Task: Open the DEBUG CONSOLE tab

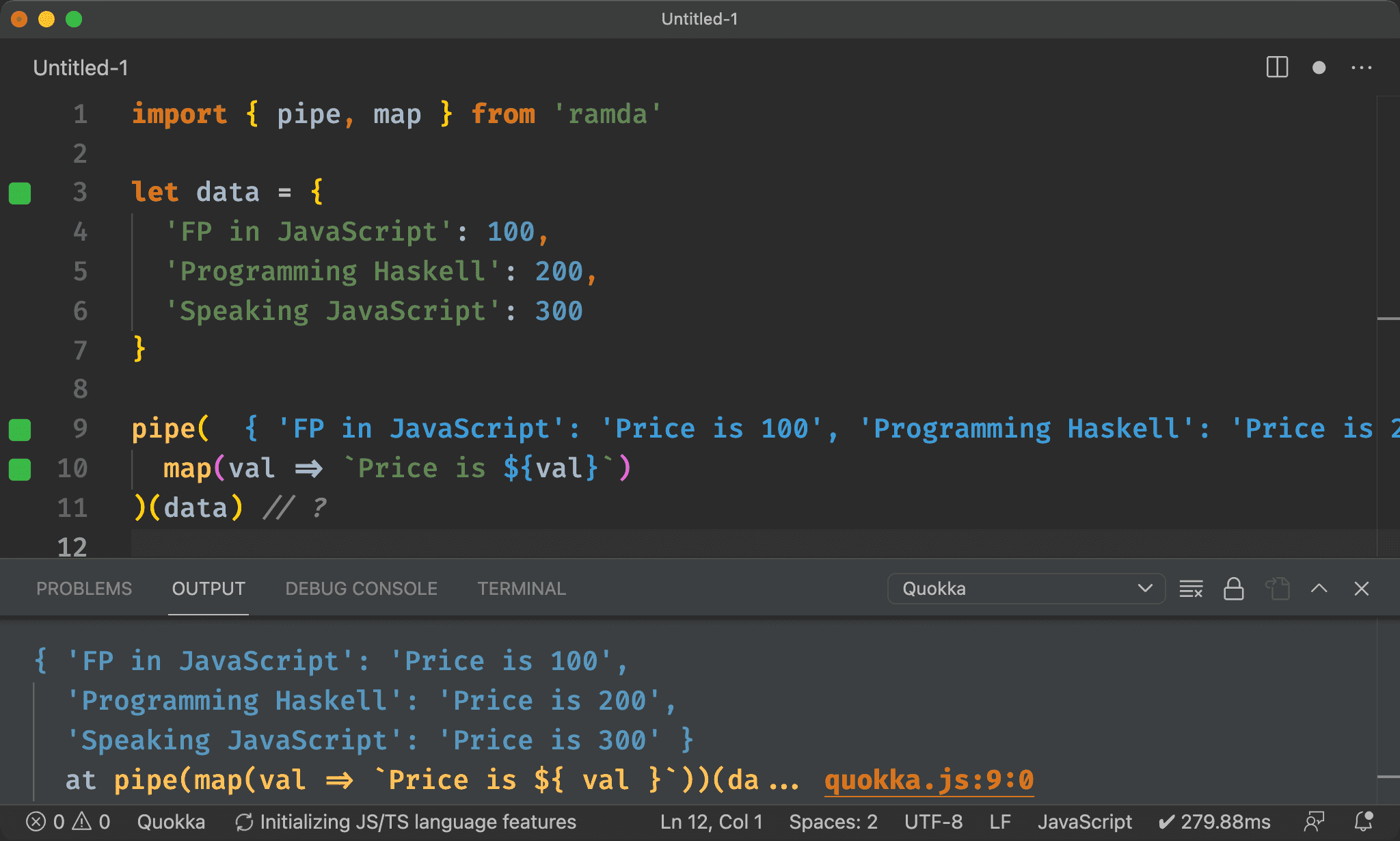Action: pos(361,589)
